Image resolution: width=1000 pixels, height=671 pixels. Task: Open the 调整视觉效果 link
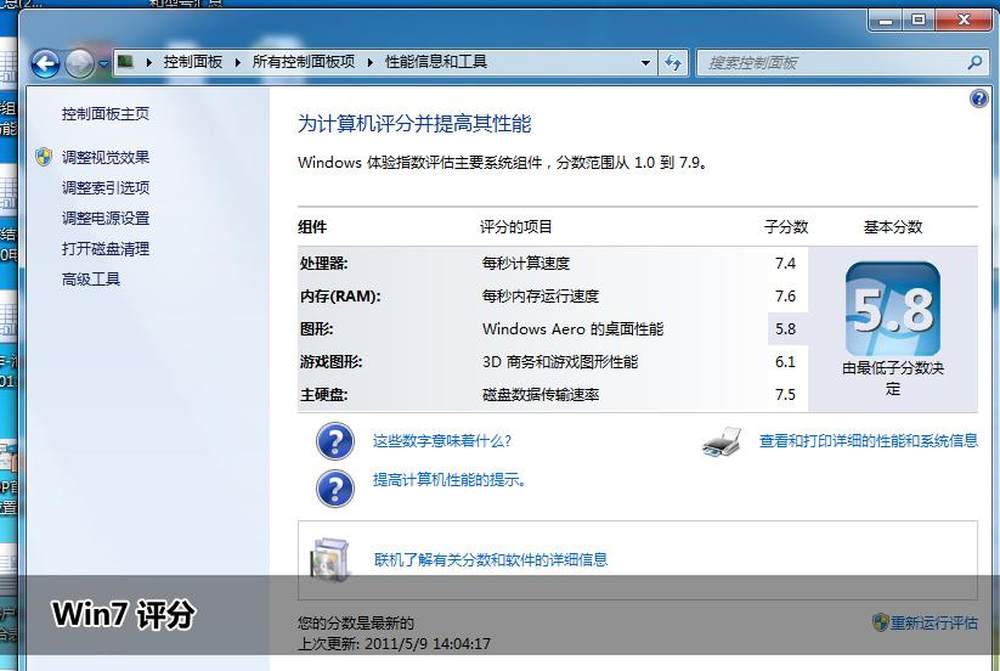tap(105, 157)
